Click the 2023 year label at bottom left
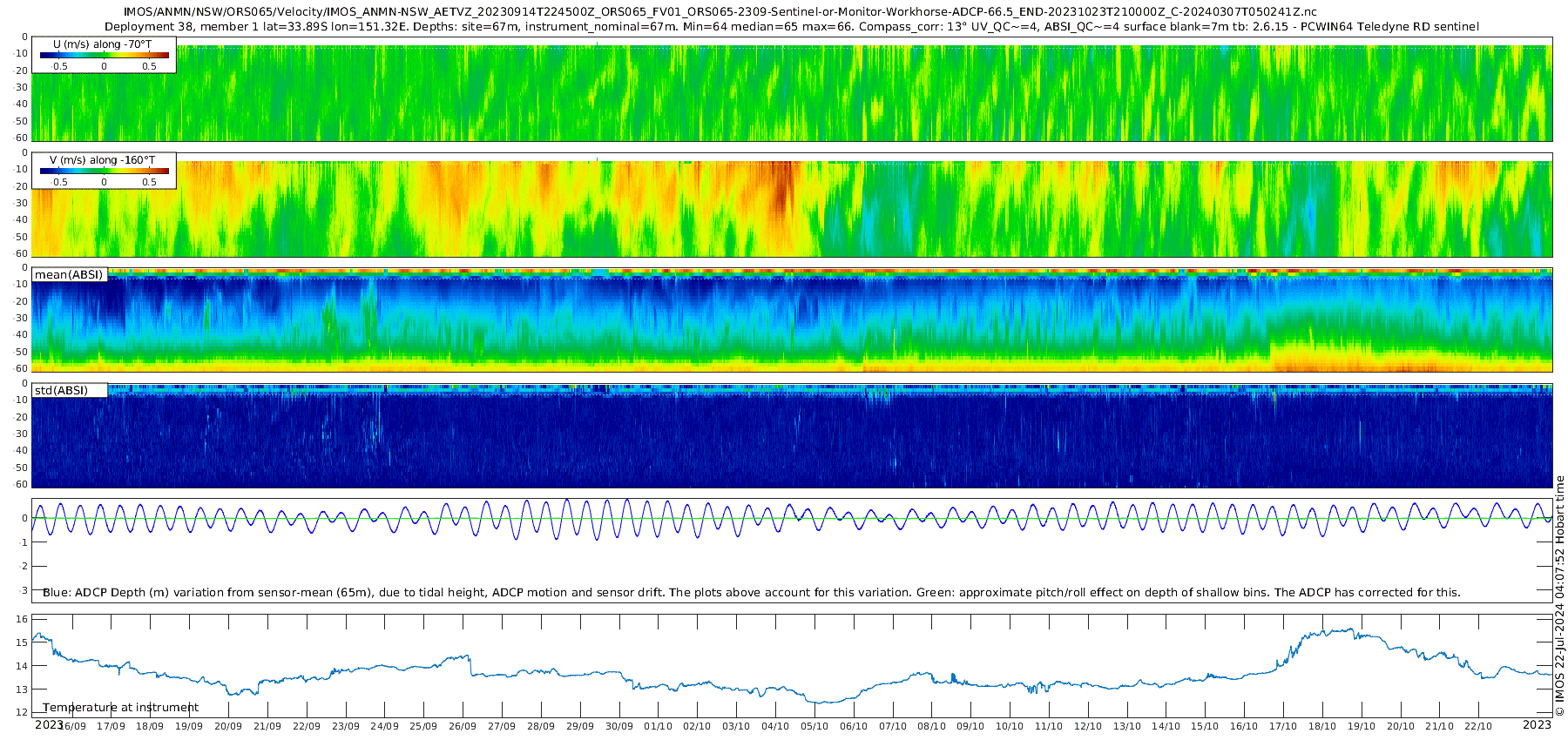Image resolution: width=1568 pixels, height=740 pixels. click(x=49, y=724)
